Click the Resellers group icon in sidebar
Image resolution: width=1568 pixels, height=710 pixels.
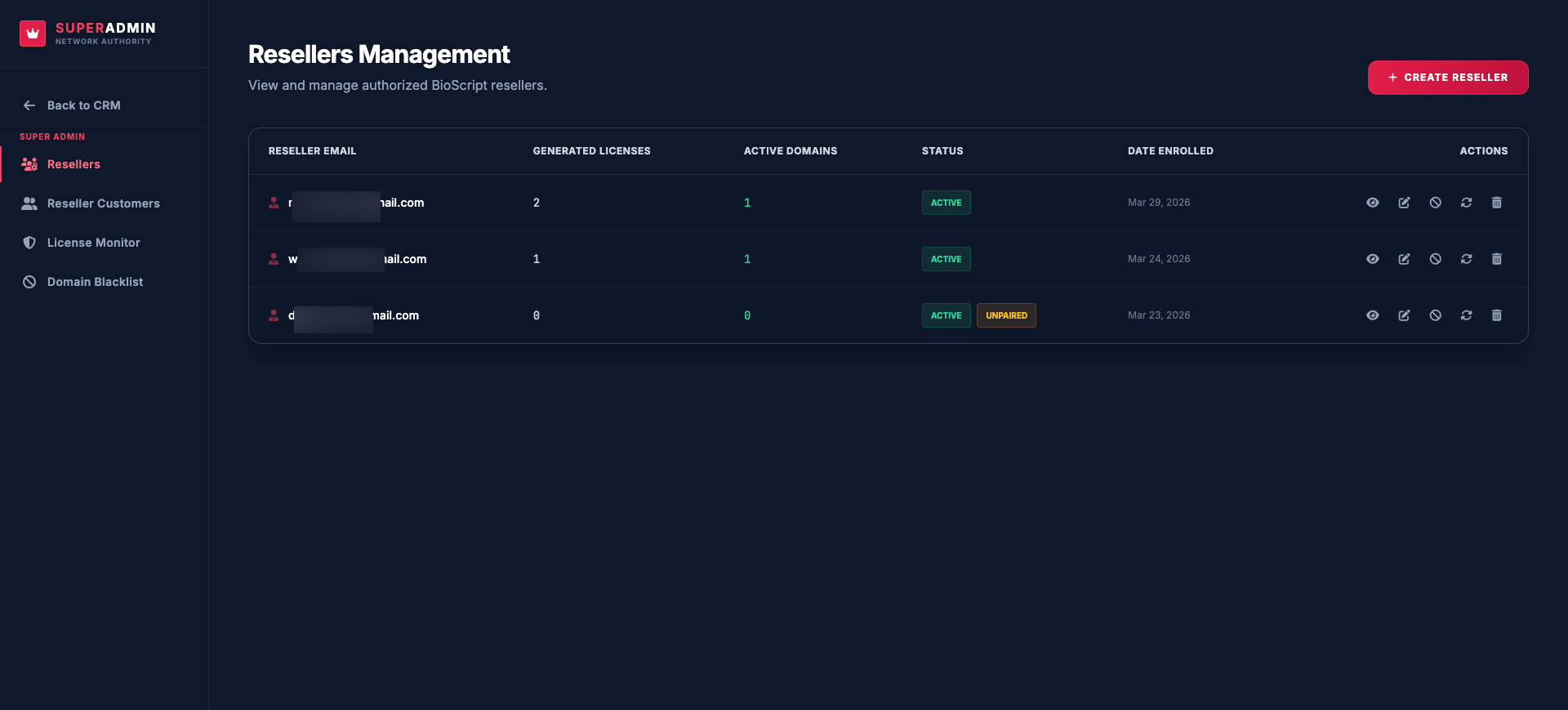(x=29, y=164)
